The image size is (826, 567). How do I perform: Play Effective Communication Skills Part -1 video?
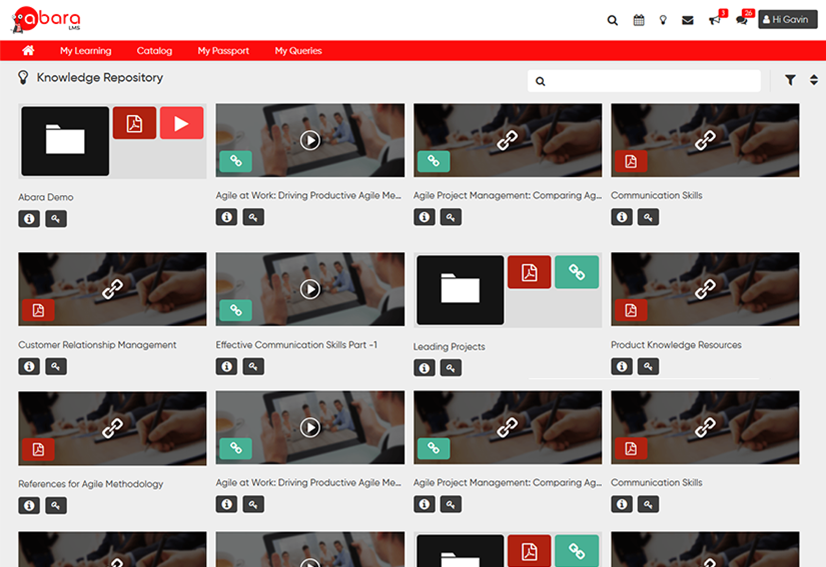(310, 289)
